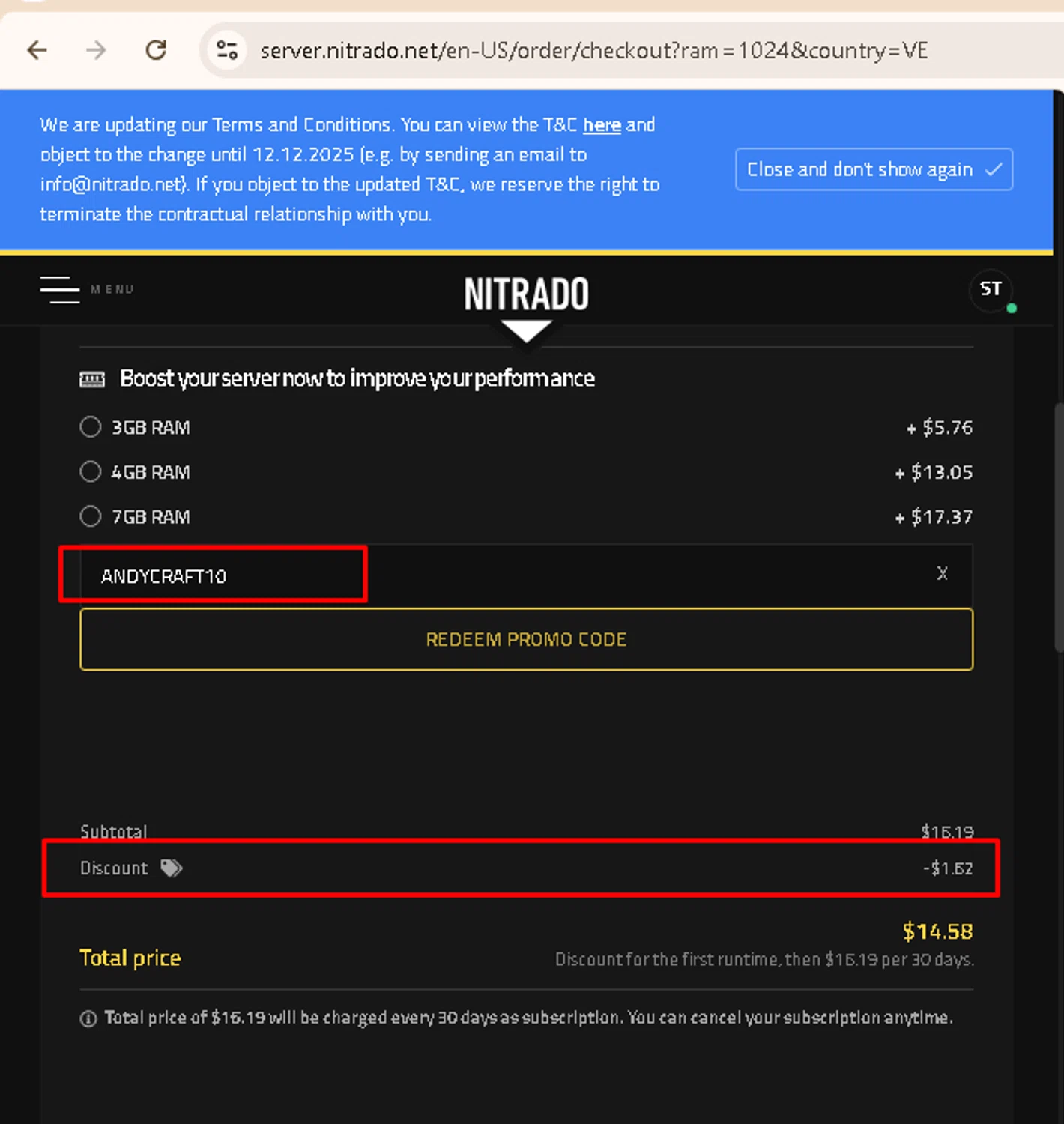
Task: Click the '$14.58' total price value
Action: click(938, 931)
